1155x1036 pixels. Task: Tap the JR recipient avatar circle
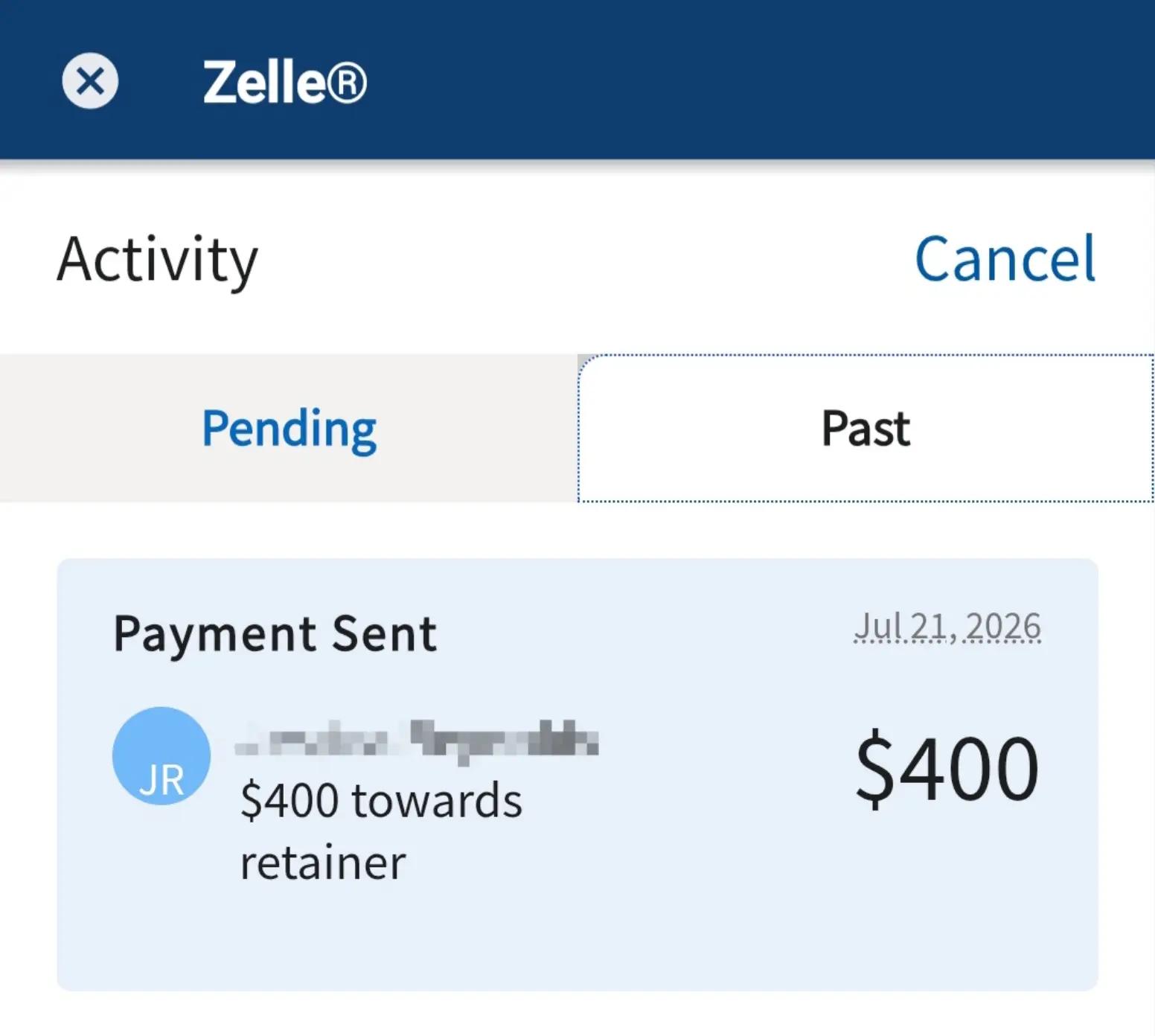point(161,755)
